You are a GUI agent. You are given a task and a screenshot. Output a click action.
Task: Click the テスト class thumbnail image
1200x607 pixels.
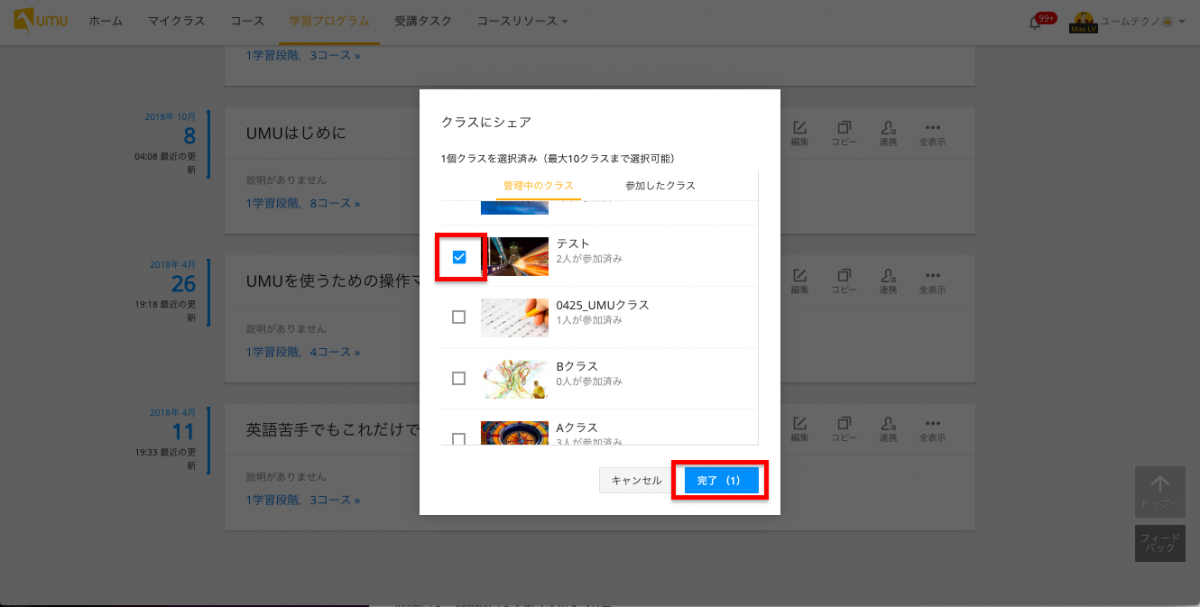(514, 257)
